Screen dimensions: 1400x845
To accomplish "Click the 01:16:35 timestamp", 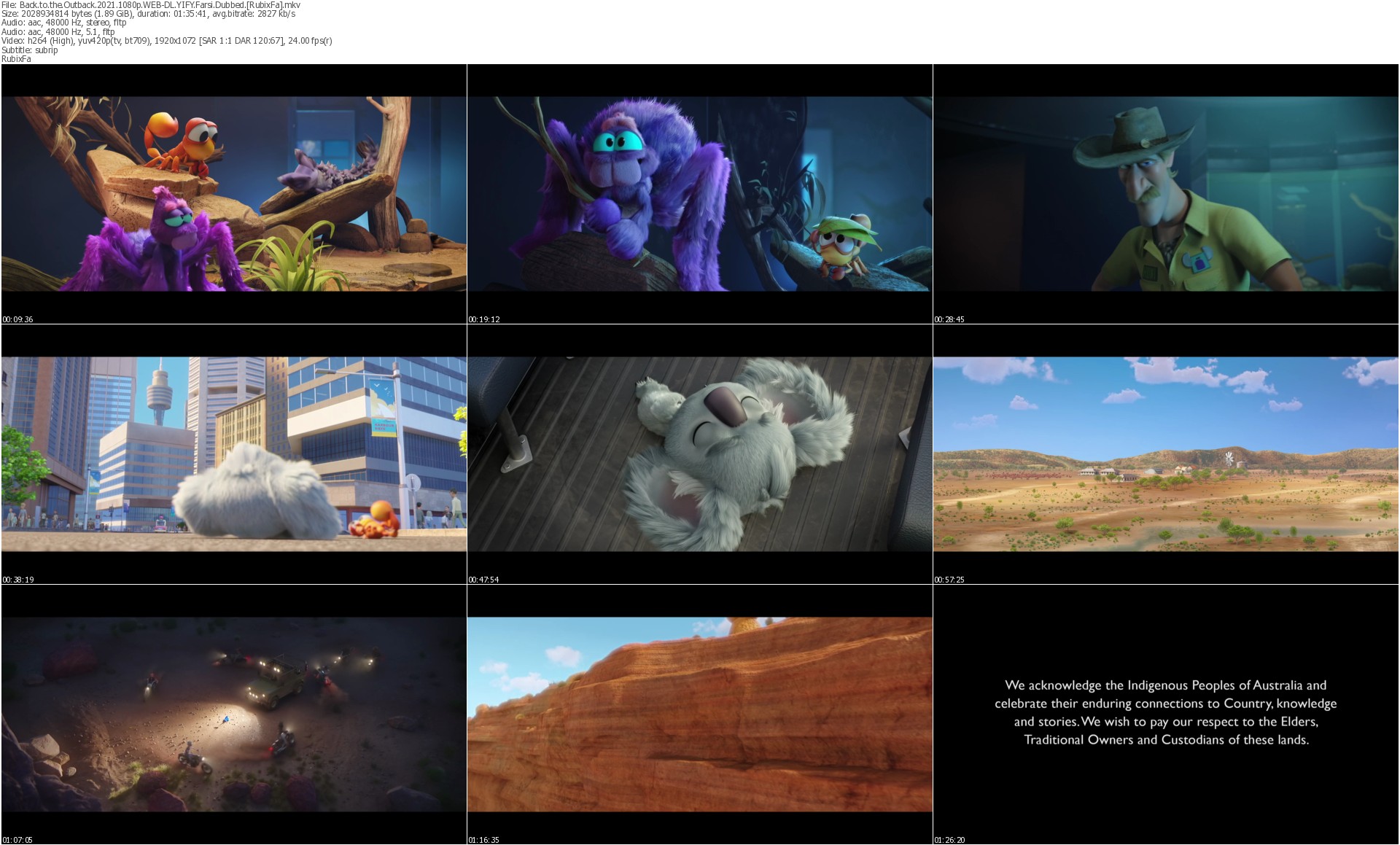I will (484, 840).
